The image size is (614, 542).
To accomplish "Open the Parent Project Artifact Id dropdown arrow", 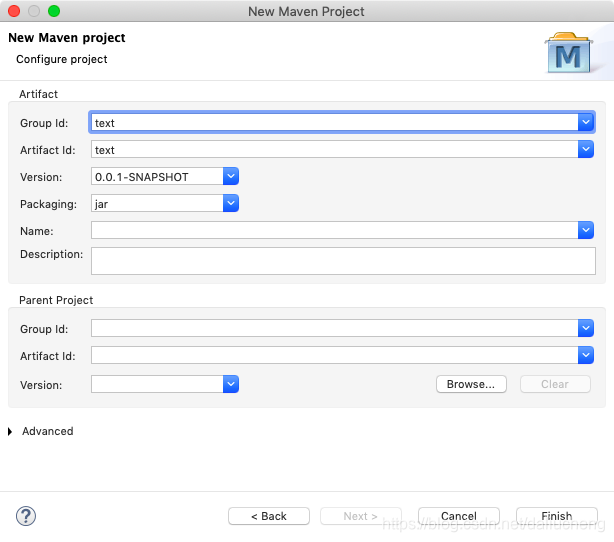I will tap(586, 355).
